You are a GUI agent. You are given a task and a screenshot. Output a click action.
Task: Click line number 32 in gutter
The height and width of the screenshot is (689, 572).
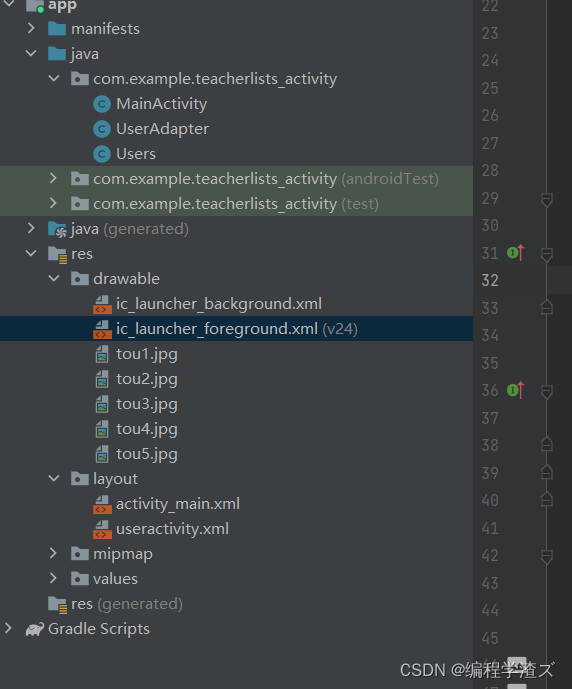[x=490, y=280]
